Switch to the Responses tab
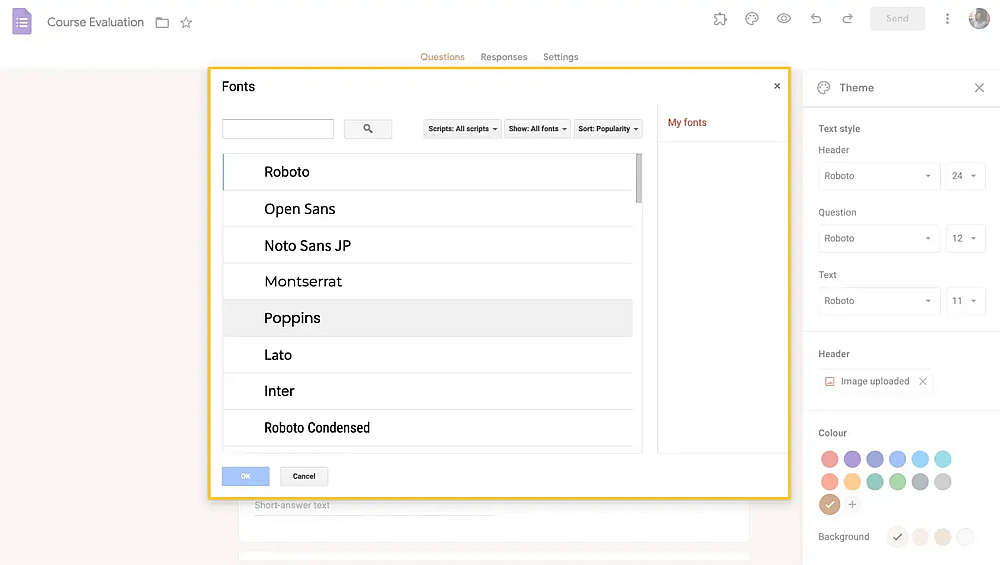1000x565 pixels. 504,57
